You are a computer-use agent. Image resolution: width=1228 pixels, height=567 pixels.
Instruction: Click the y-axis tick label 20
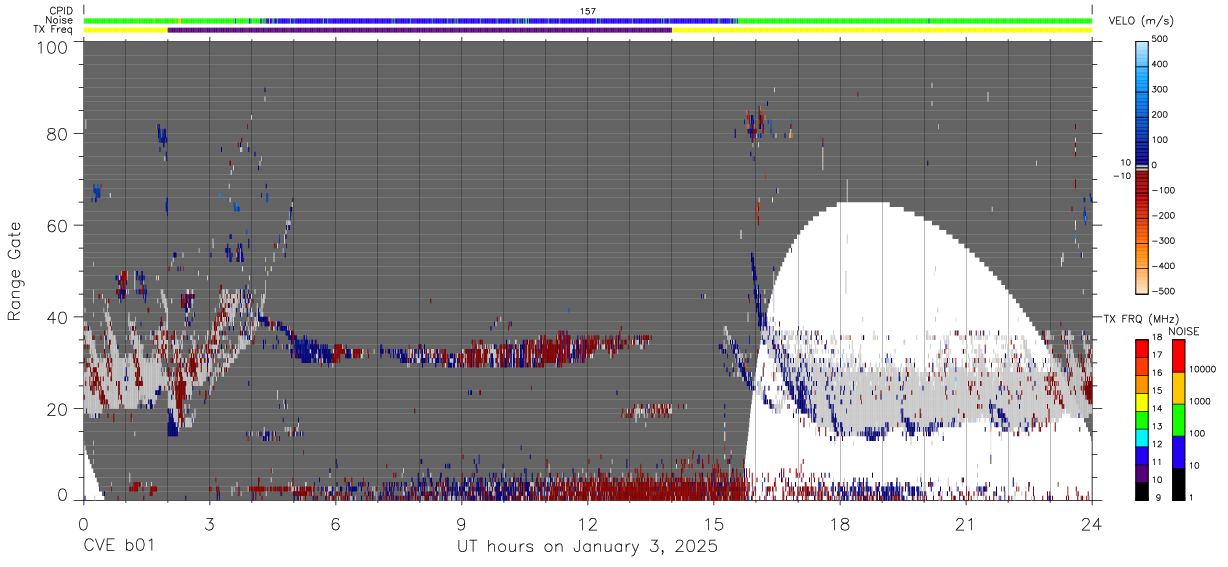[59, 410]
